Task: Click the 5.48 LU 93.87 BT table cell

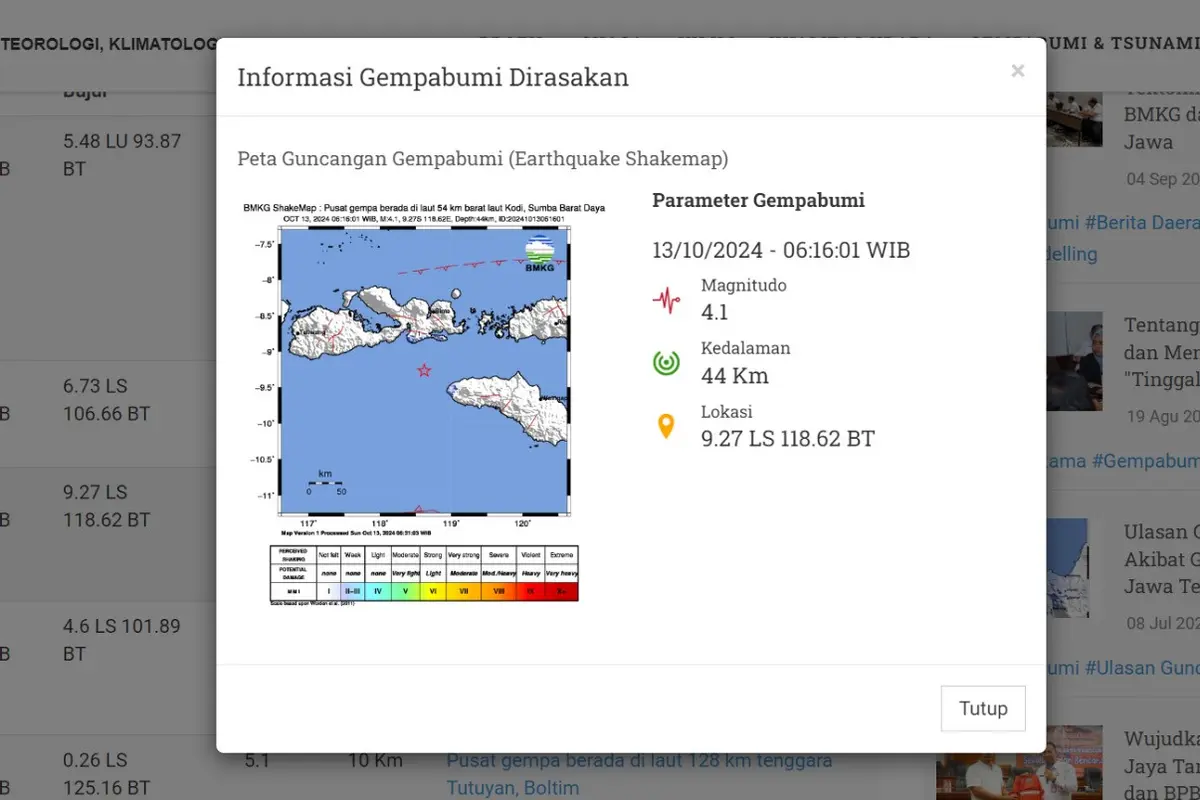Action: (x=122, y=155)
